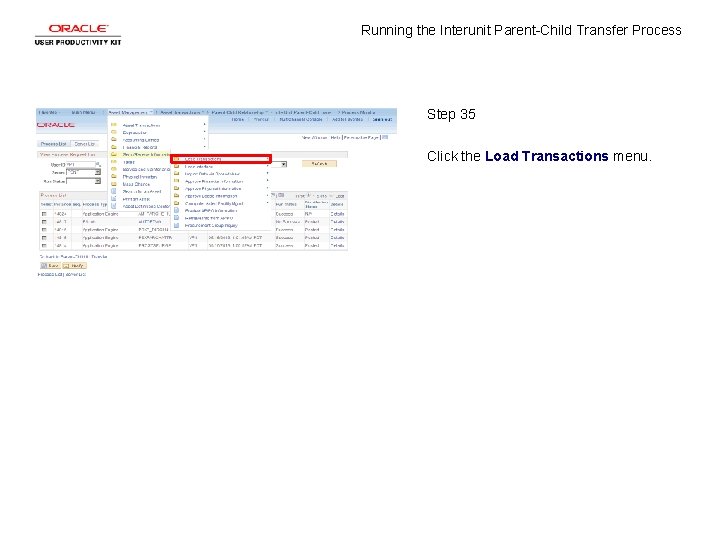This screenshot has width=720, height=540.
Task: Click Personalize Page link
Action: (361, 138)
